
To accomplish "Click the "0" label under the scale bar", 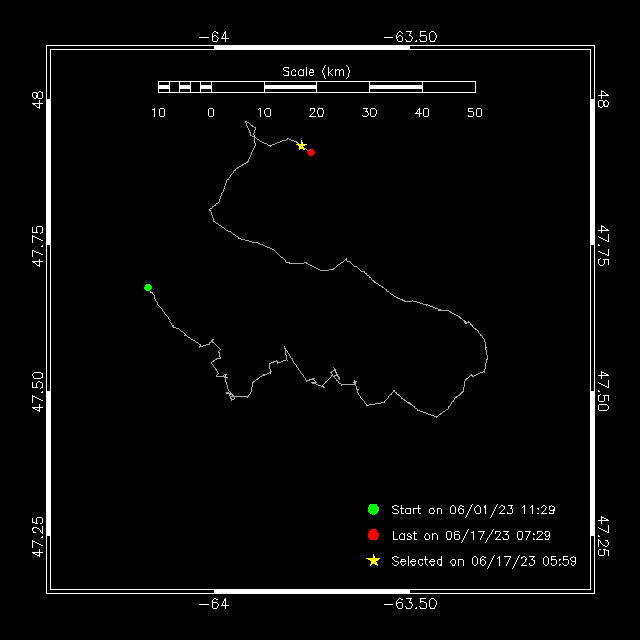I will coord(211,113).
